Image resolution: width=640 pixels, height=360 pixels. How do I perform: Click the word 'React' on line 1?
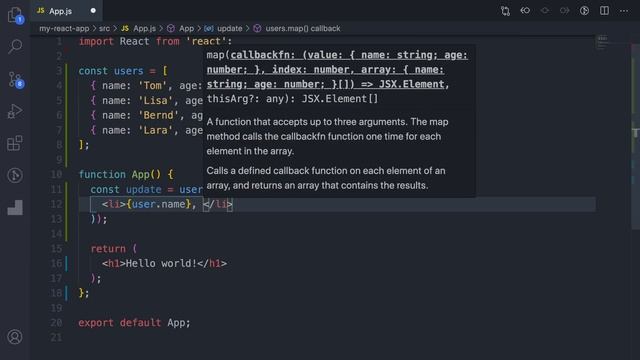click(134, 41)
